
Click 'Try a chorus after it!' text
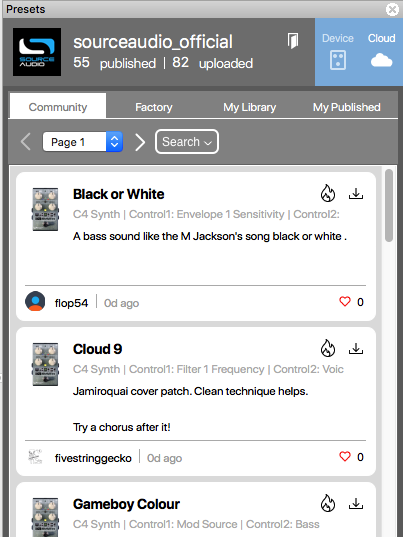[x=122, y=427]
